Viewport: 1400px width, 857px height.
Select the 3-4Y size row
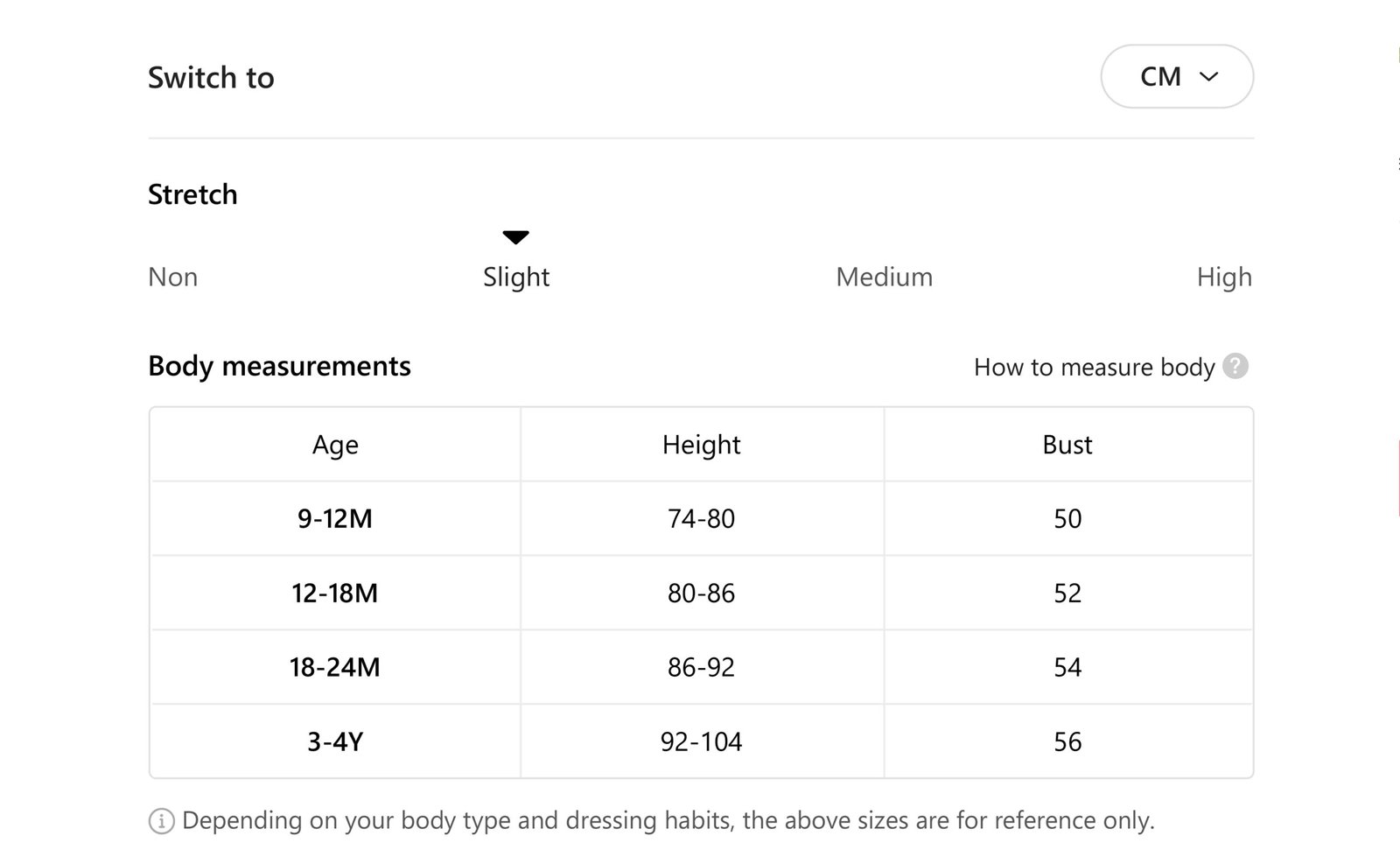(x=701, y=741)
